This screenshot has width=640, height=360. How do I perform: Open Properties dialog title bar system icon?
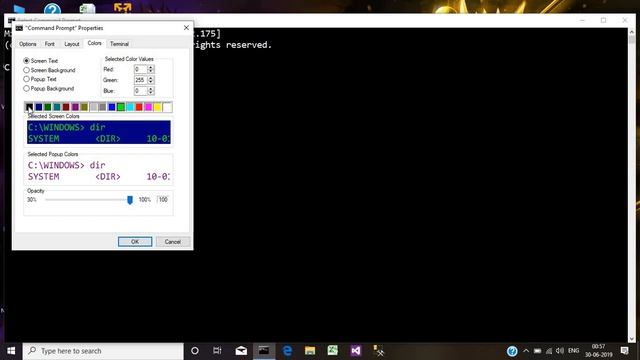(19, 28)
